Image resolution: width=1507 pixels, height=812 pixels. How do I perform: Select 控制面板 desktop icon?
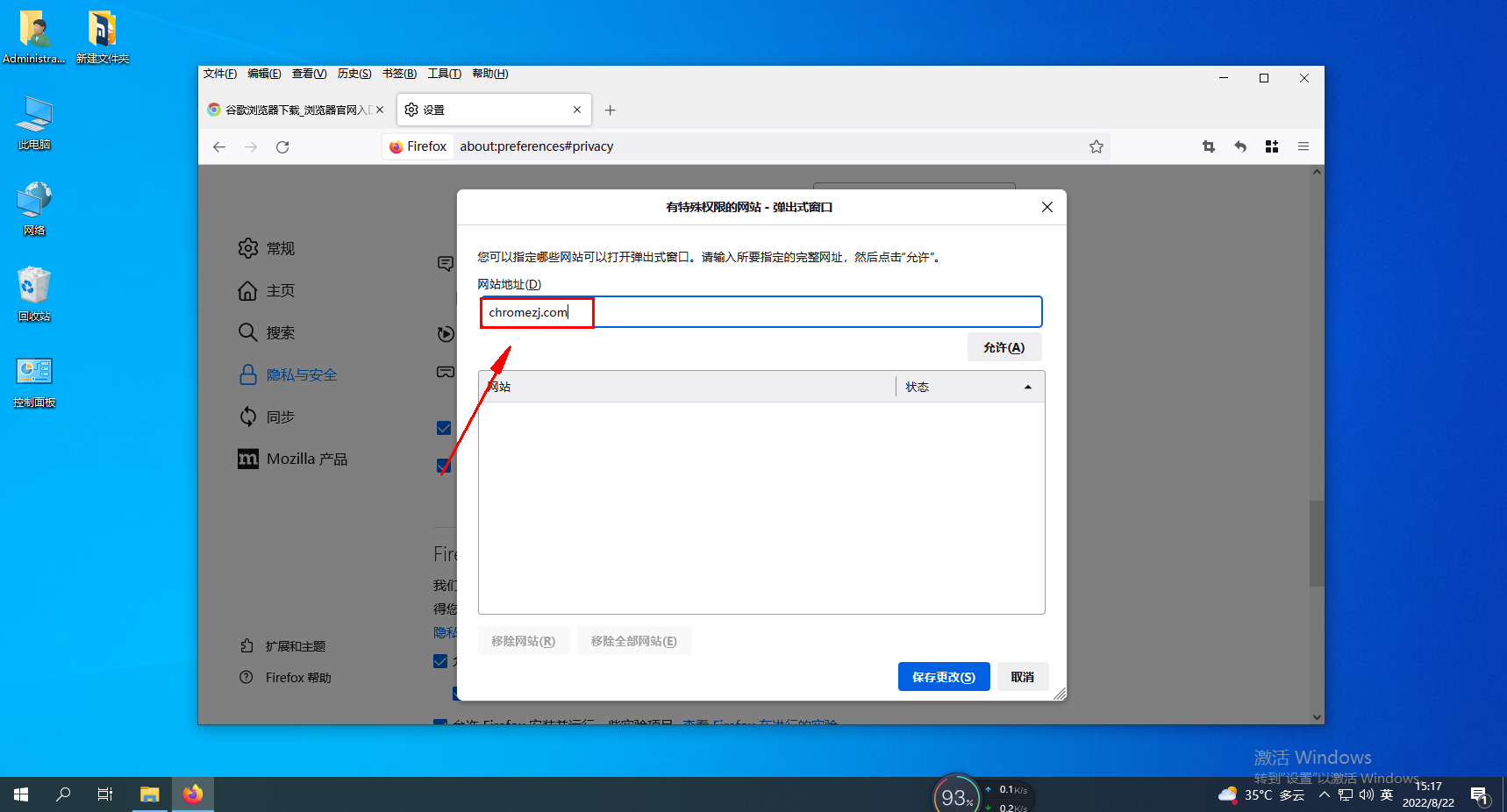34,381
